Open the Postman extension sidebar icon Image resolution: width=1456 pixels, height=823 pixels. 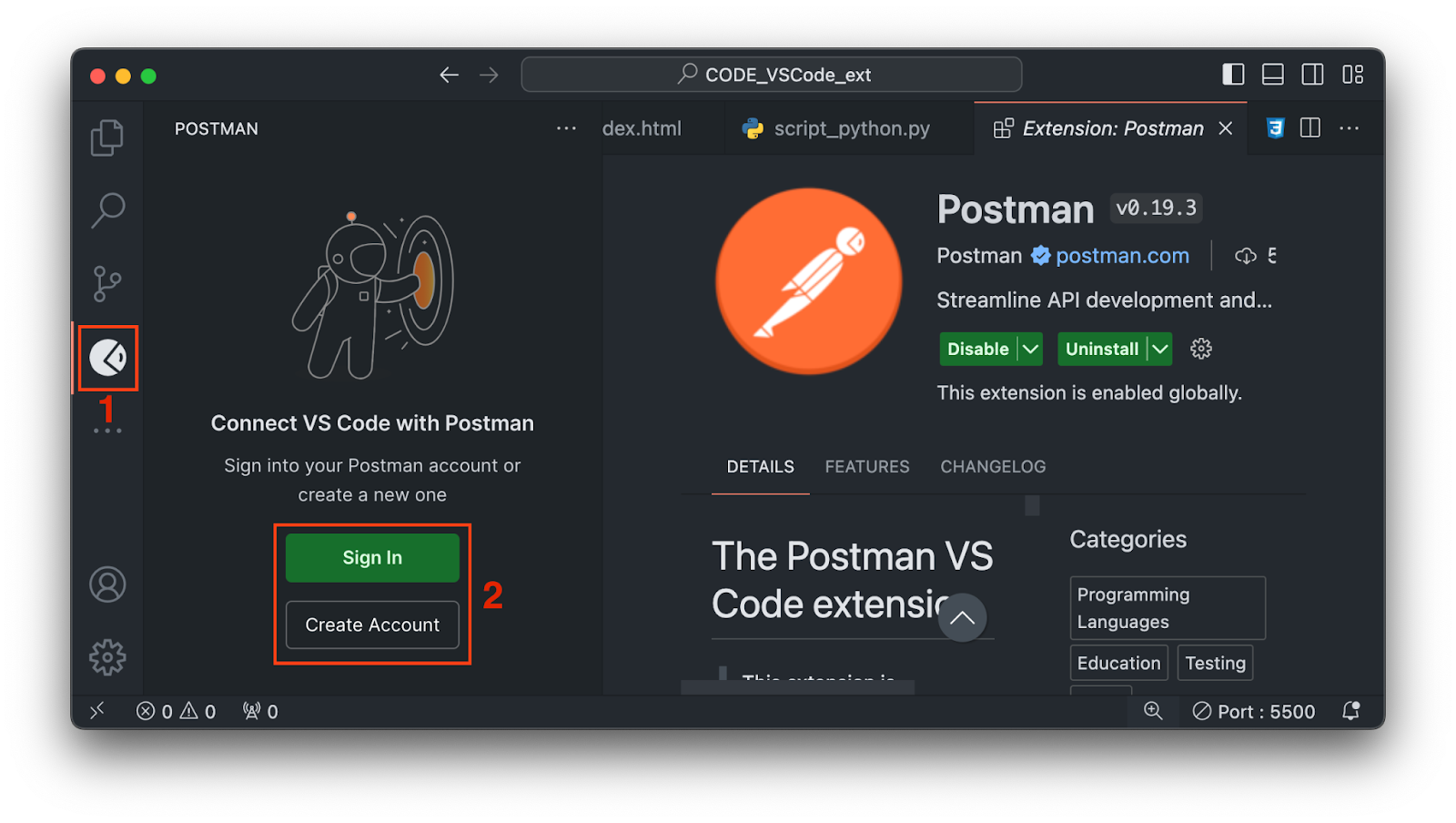[106, 358]
